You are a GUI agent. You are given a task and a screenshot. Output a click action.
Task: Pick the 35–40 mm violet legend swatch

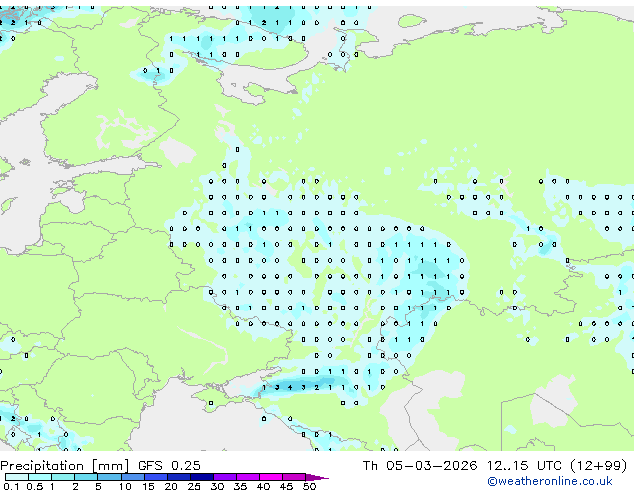coord(247,477)
